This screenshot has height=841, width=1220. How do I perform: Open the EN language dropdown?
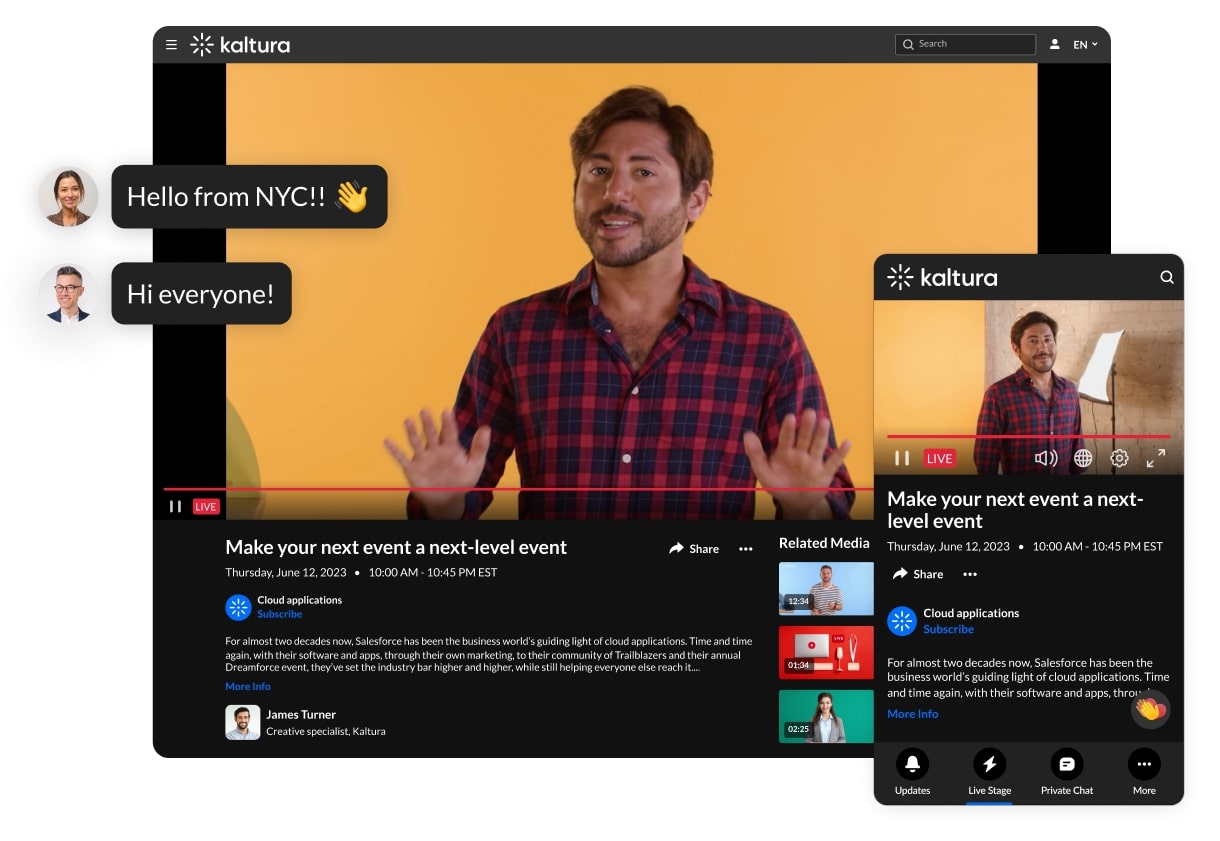point(1085,44)
